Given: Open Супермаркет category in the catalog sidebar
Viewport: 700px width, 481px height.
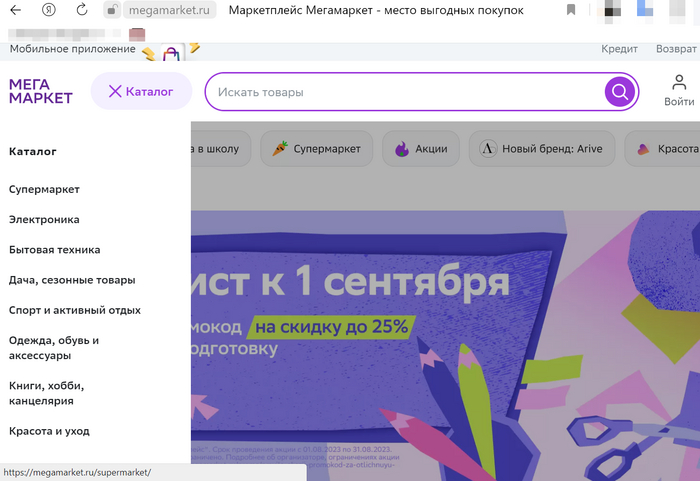Looking at the screenshot, I should tap(44, 189).
